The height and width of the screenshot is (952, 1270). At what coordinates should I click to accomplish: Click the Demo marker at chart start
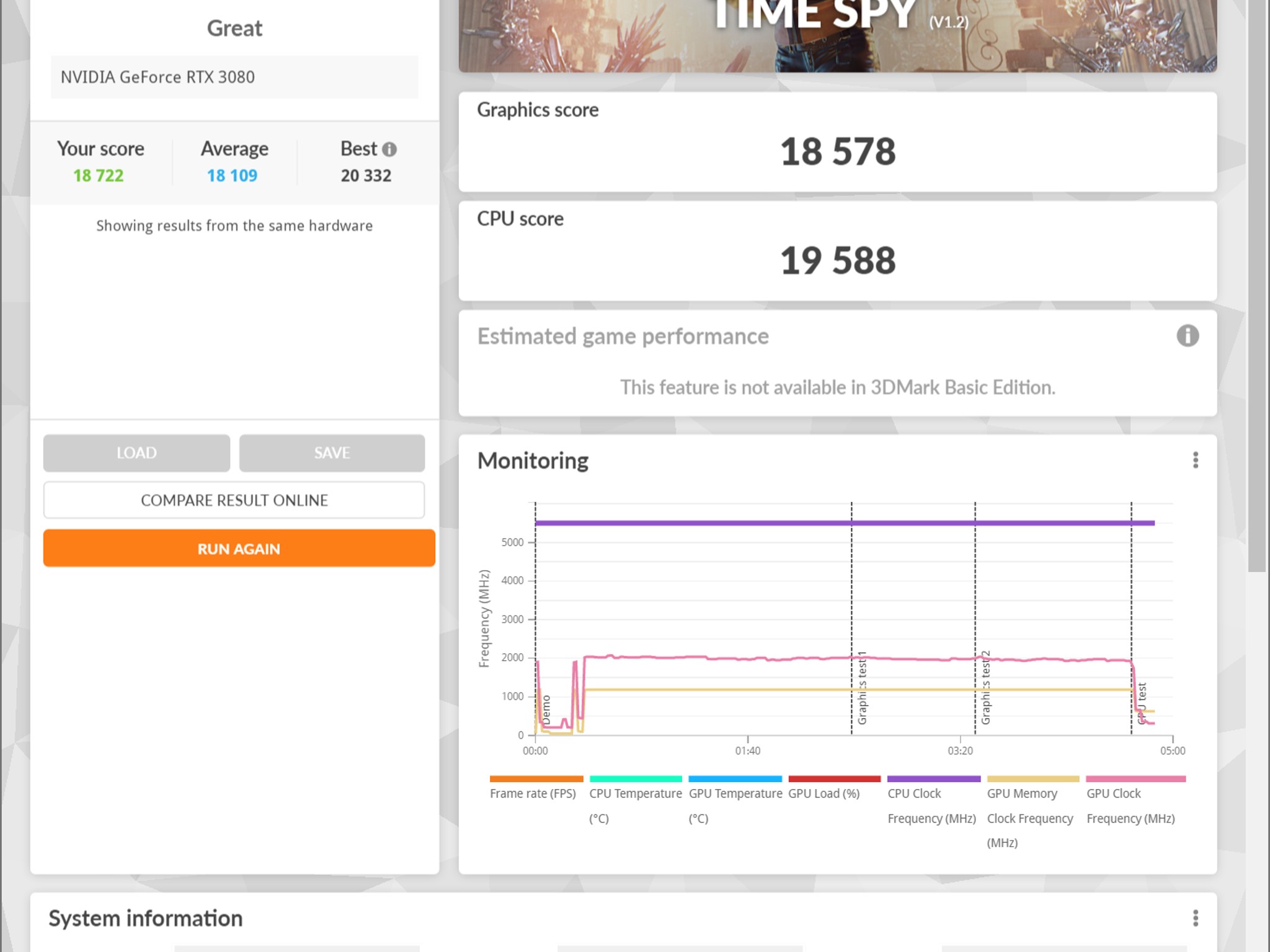546,710
